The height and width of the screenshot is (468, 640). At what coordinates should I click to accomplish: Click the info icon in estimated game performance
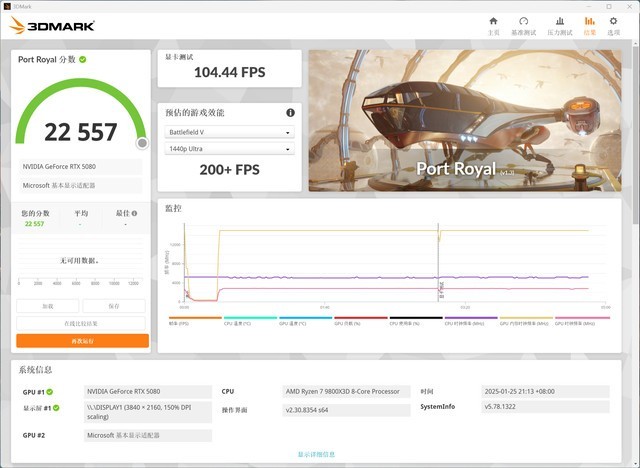pos(290,113)
